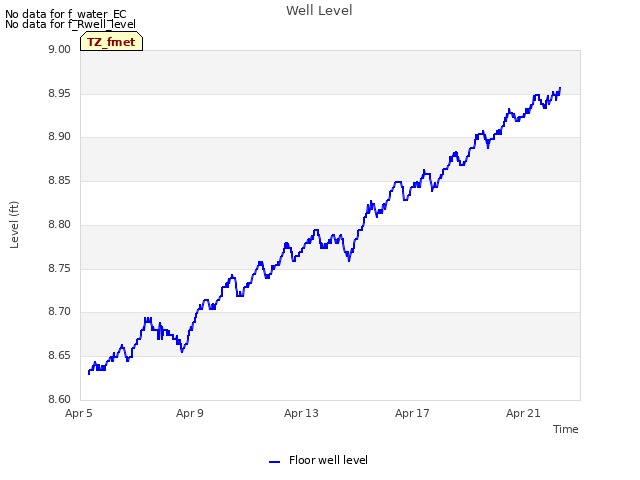Screen dimensions: 640x480
Task: Click the first data point of the blue line
Action: 89,373
